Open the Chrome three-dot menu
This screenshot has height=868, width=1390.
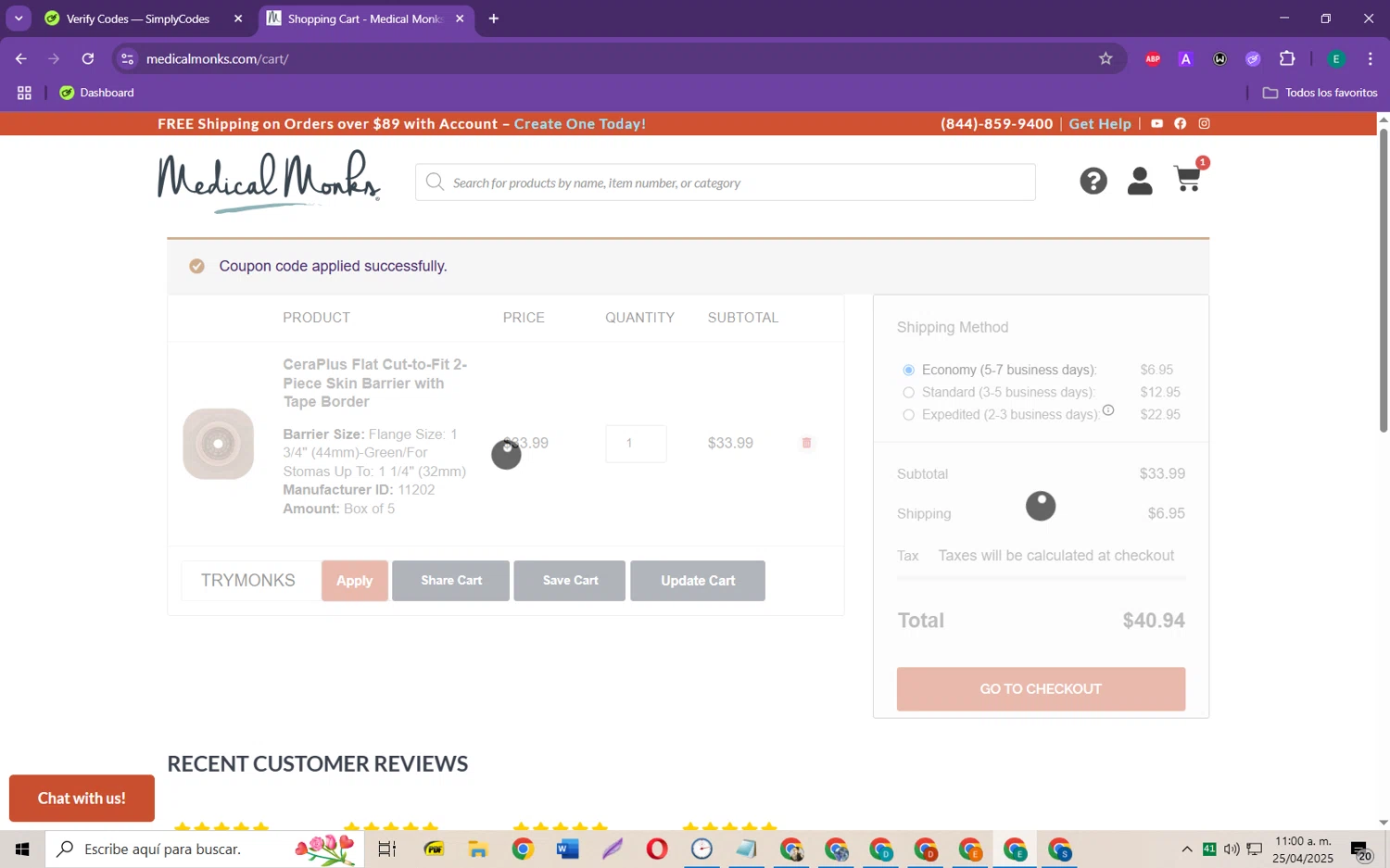[1370, 58]
